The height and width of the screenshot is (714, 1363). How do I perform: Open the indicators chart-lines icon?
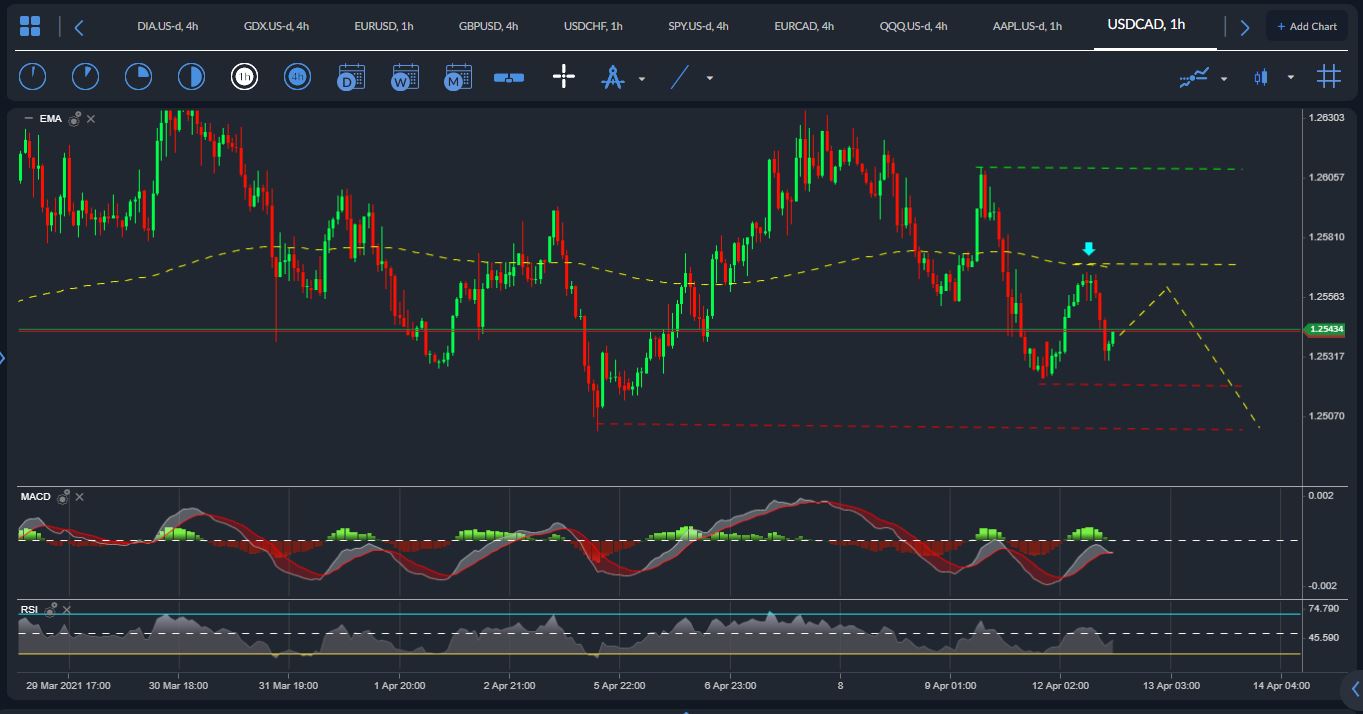pyautogui.click(x=1194, y=77)
